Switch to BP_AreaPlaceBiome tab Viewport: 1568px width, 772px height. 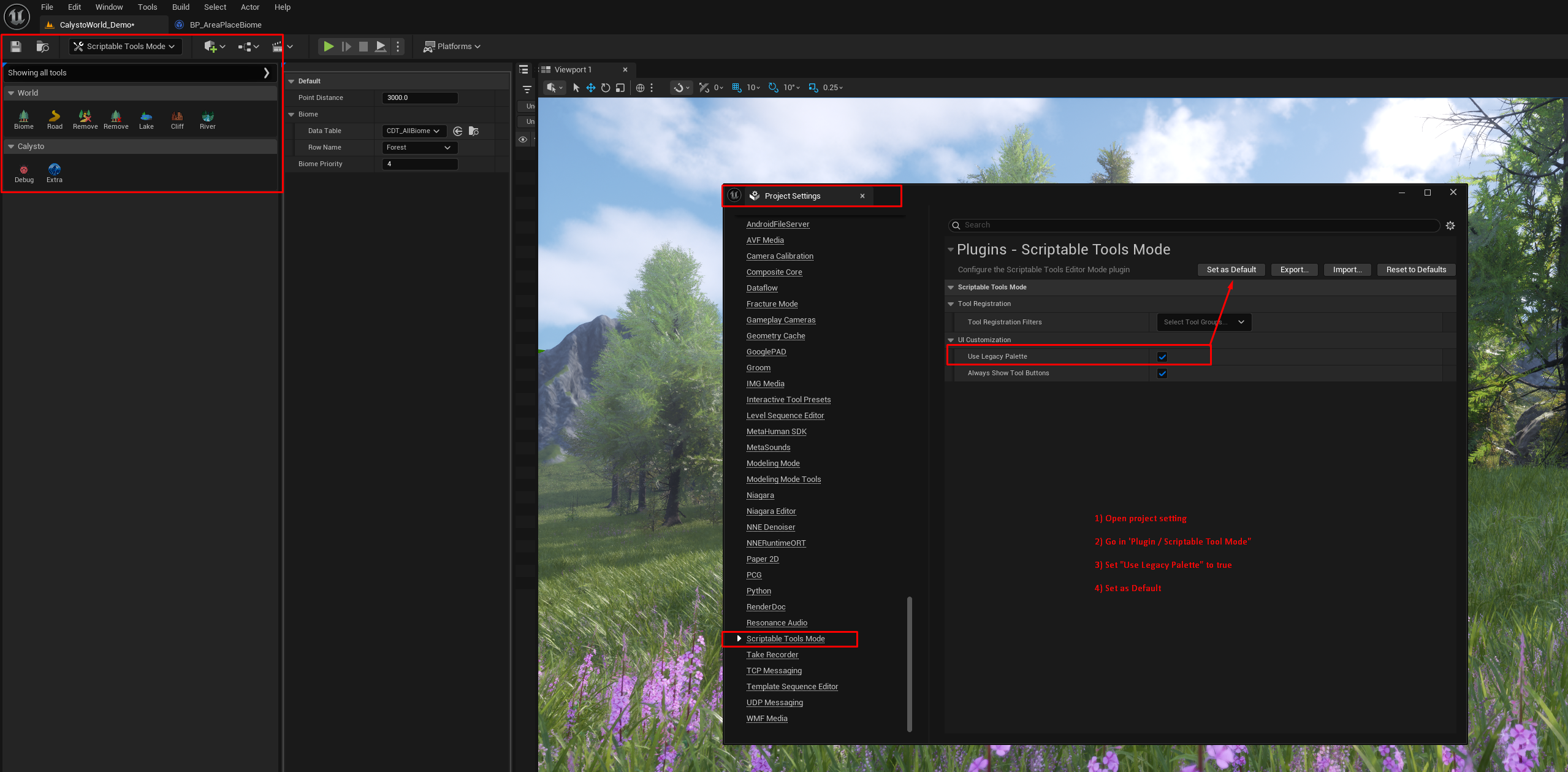(225, 25)
